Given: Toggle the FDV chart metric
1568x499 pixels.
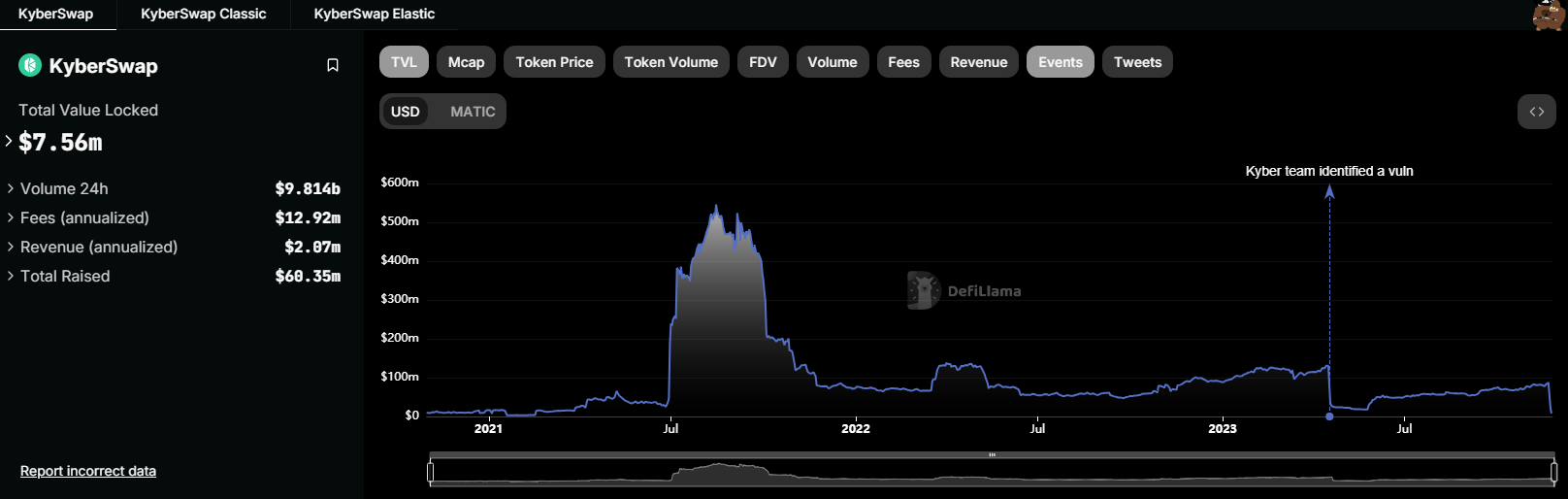Looking at the screenshot, I should click(763, 62).
